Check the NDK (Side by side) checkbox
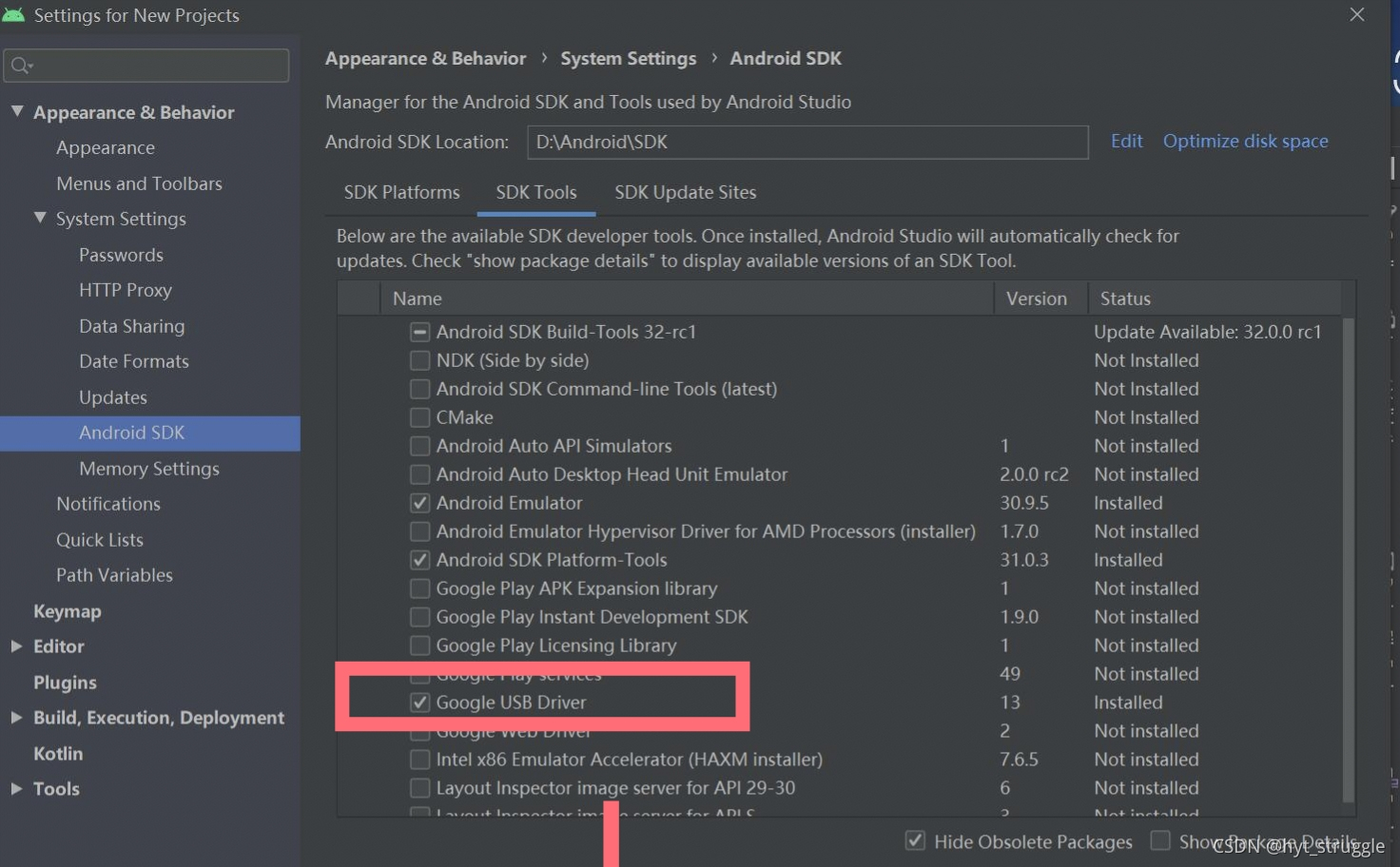The width and height of the screenshot is (1400, 867). [x=419, y=360]
